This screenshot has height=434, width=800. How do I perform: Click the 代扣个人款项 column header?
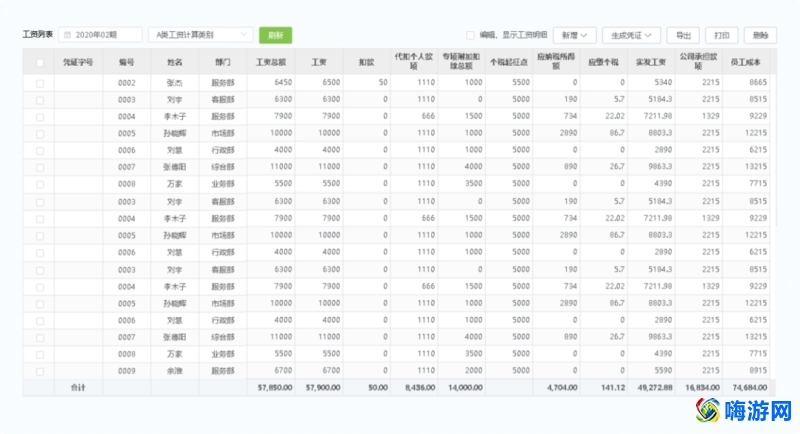[x=414, y=61]
